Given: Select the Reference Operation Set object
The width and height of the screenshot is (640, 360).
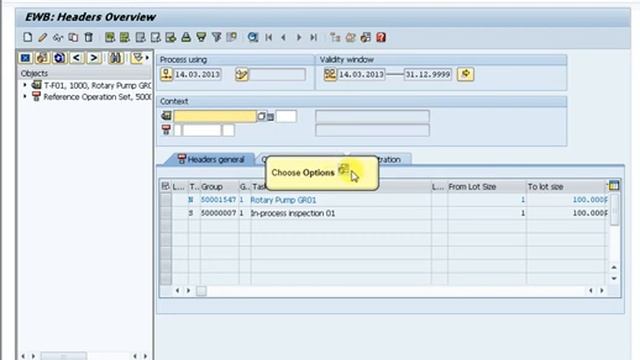Looking at the screenshot, I should 97,97.
